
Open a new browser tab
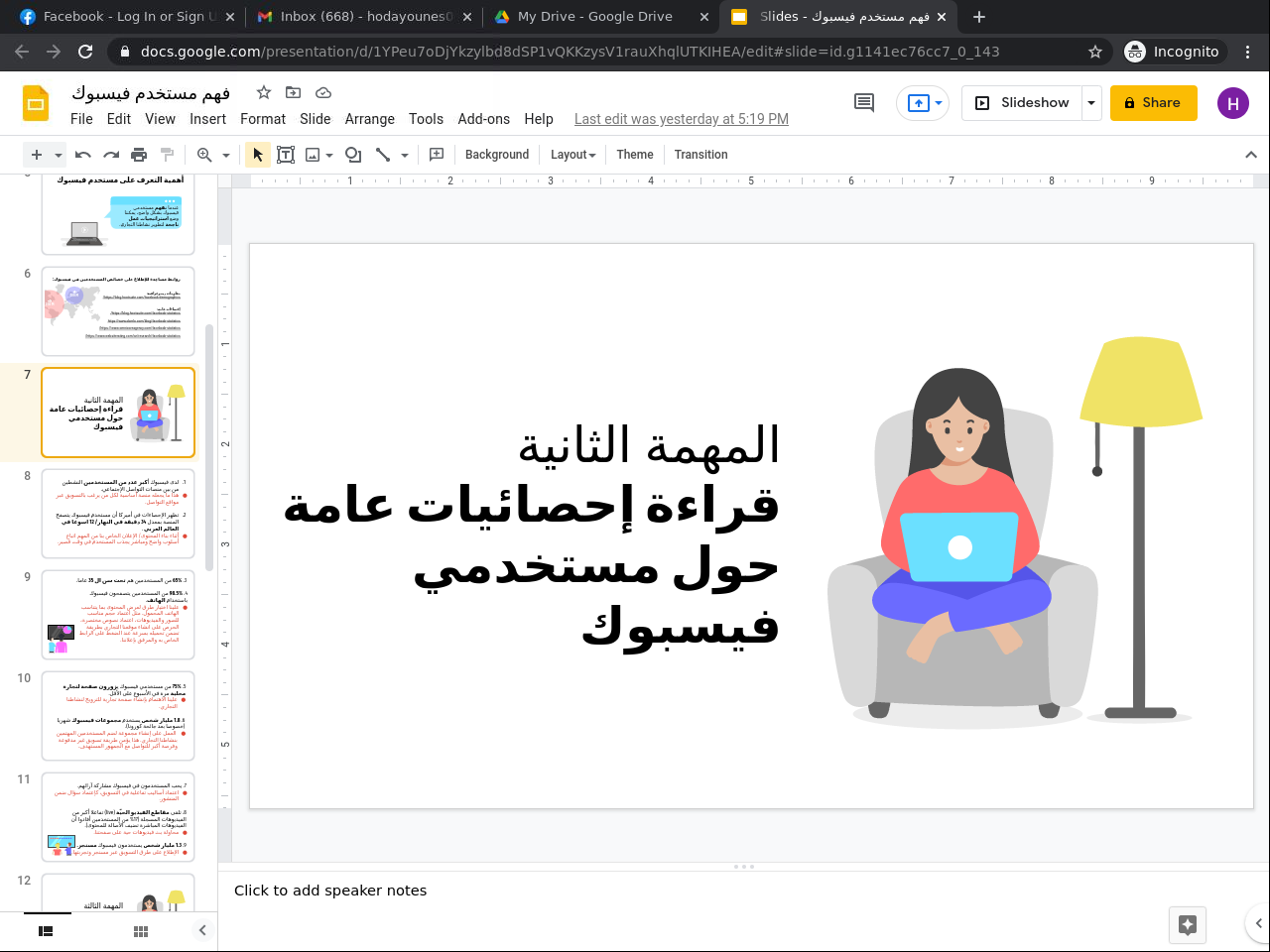(979, 17)
